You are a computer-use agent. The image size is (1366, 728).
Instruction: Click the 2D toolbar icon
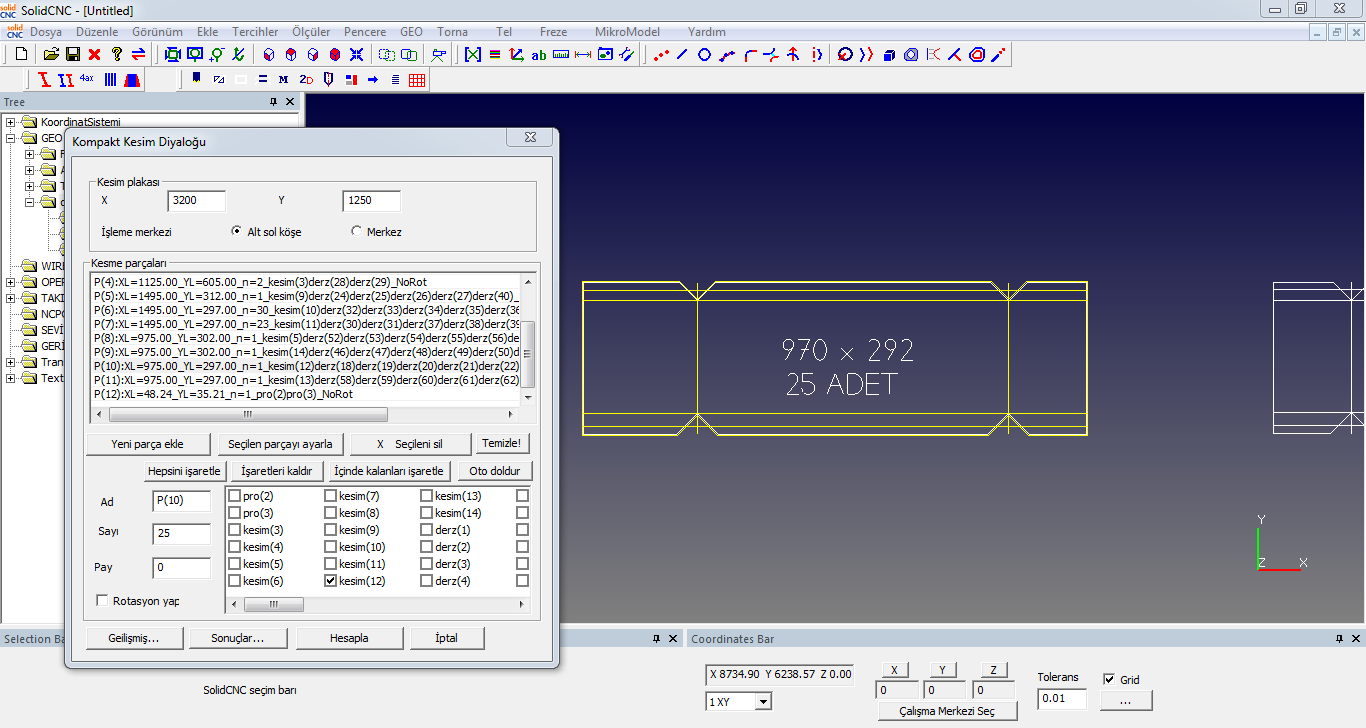pyautogui.click(x=306, y=79)
